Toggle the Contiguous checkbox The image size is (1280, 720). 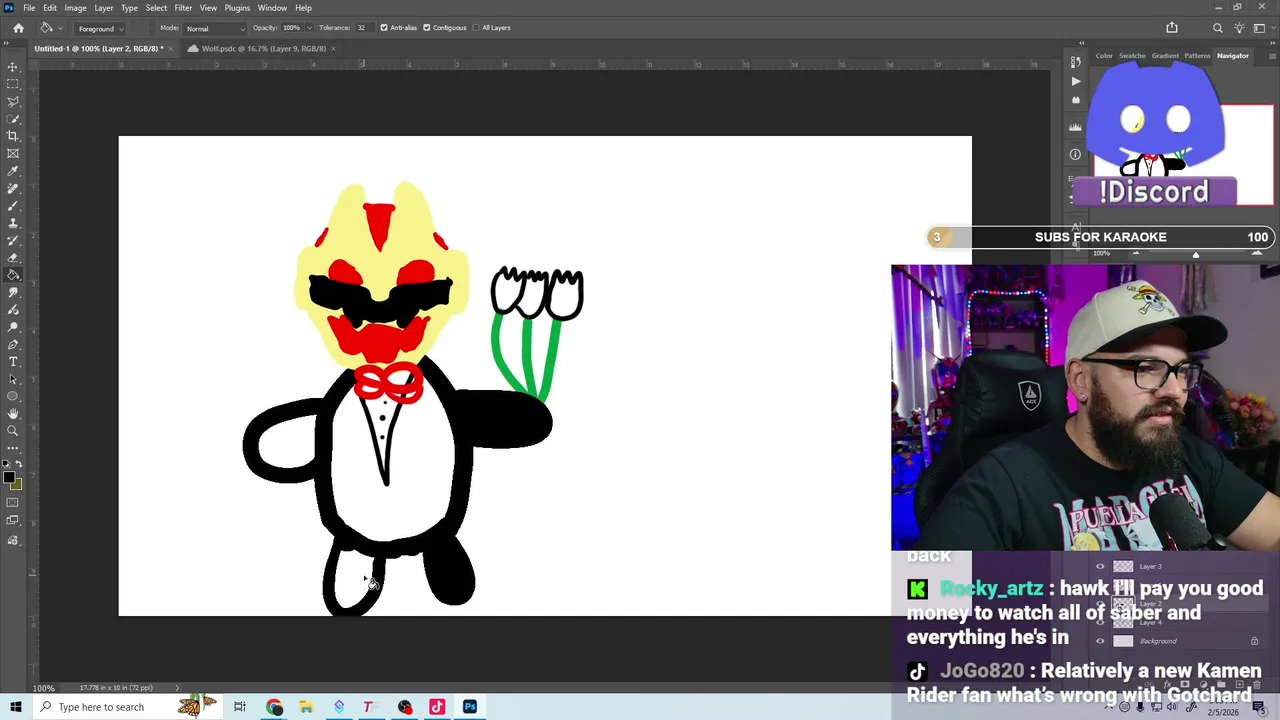point(426,28)
